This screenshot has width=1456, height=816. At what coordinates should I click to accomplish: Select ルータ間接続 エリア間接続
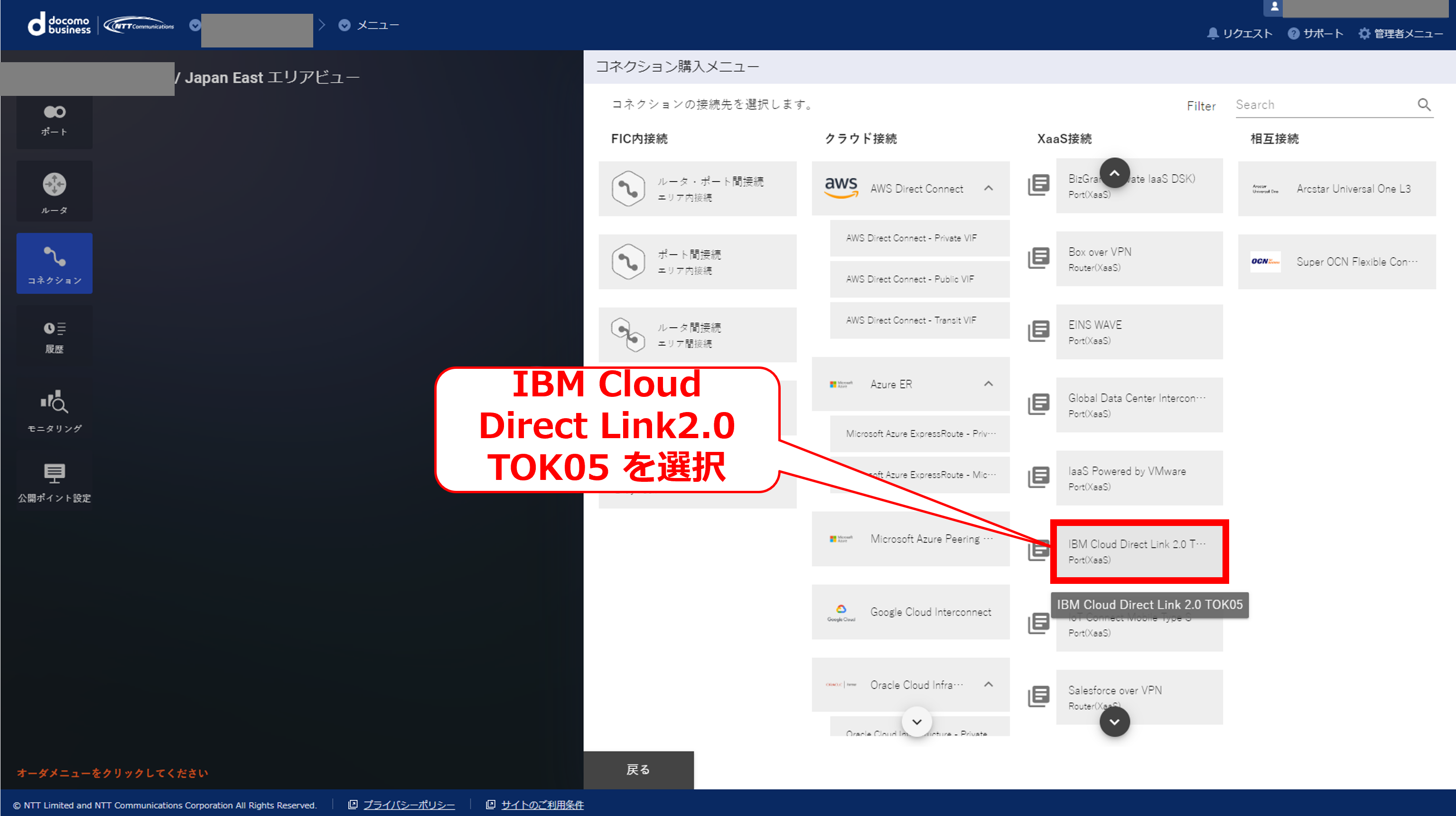[x=697, y=335]
